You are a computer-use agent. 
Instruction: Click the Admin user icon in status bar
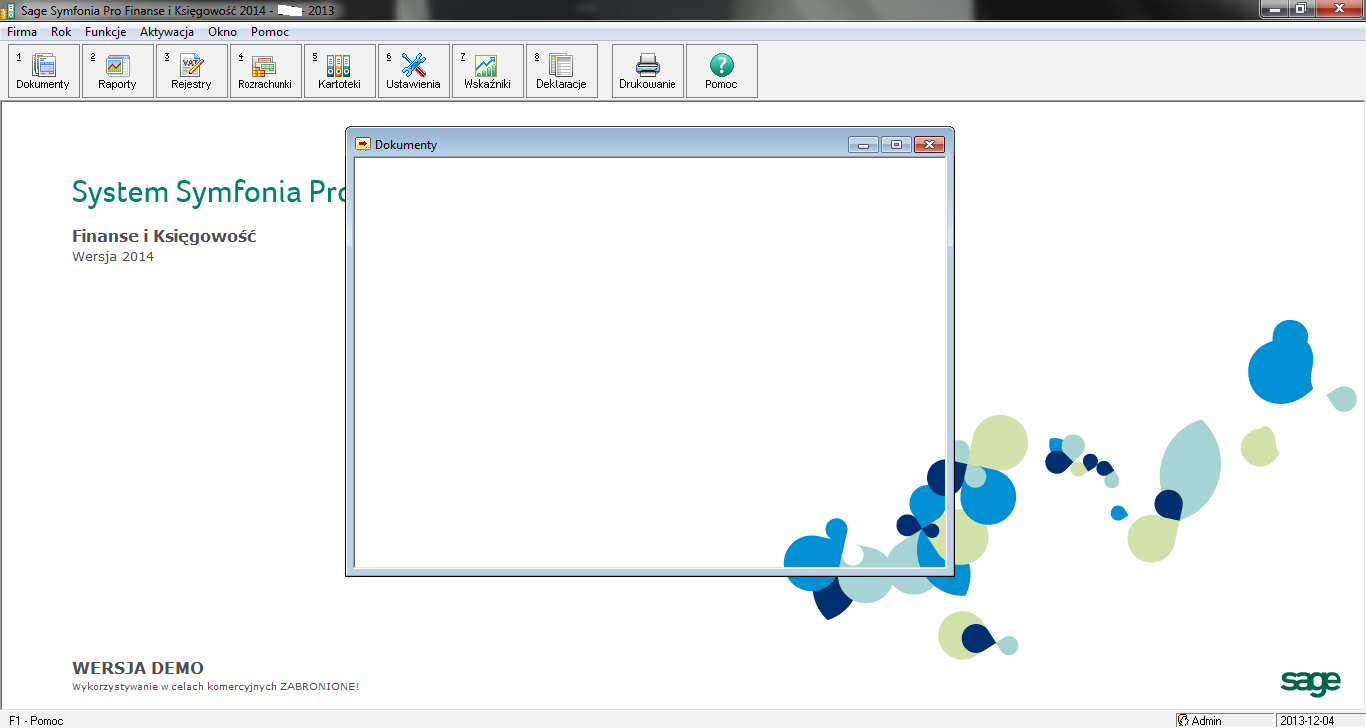pyautogui.click(x=1182, y=720)
